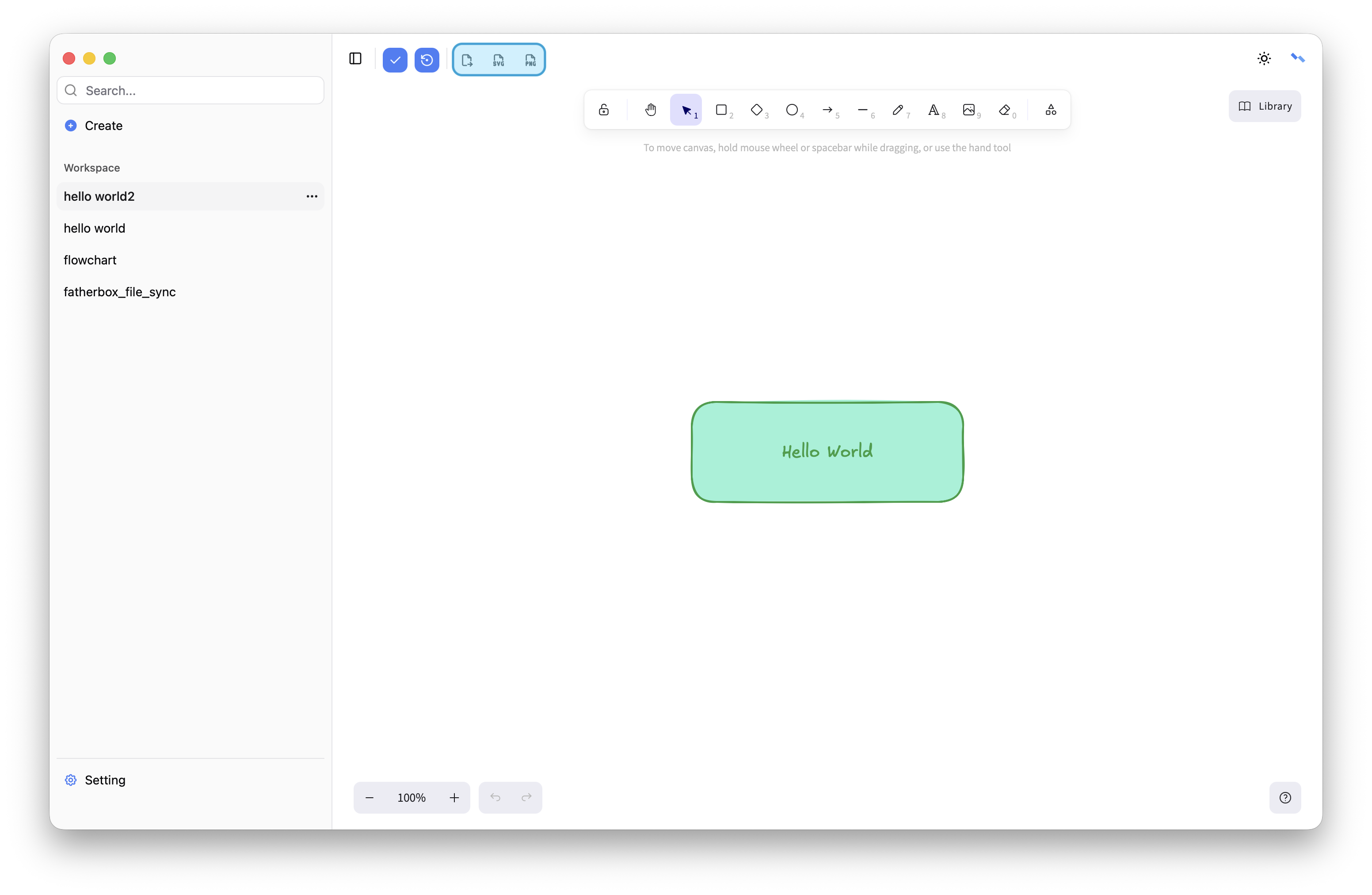Switch light/dark theme with sun icon

[1264, 59]
